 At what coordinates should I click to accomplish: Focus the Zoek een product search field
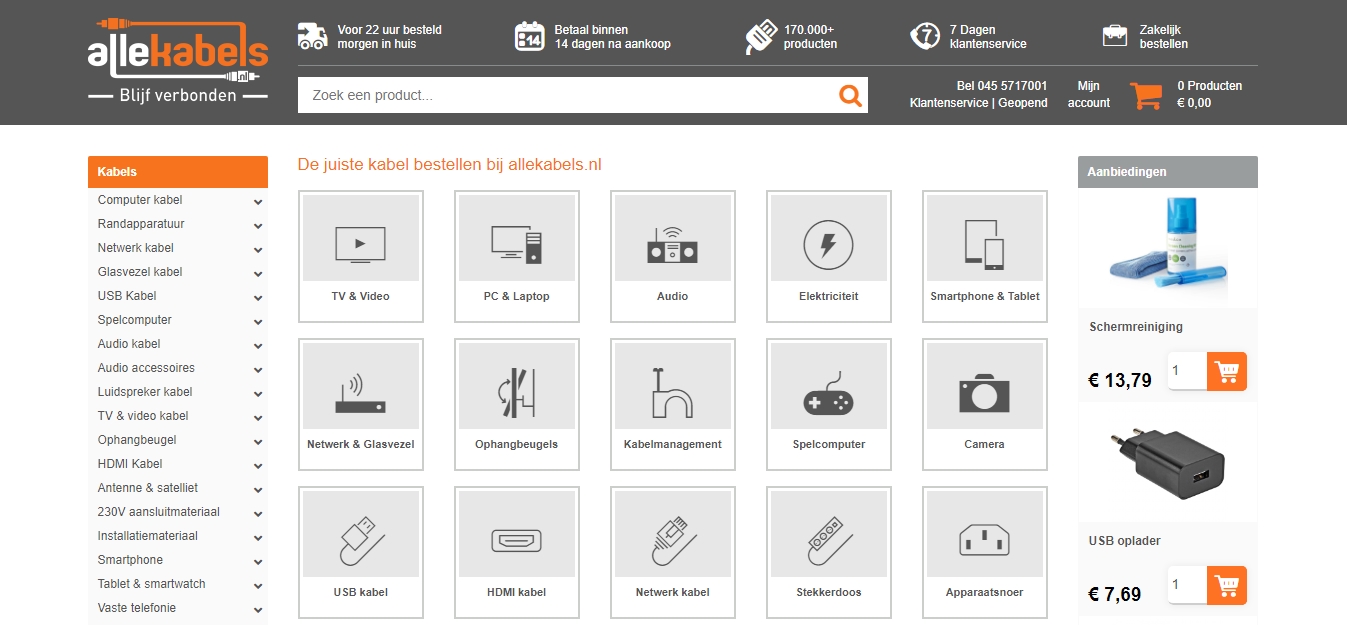click(568, 95)
